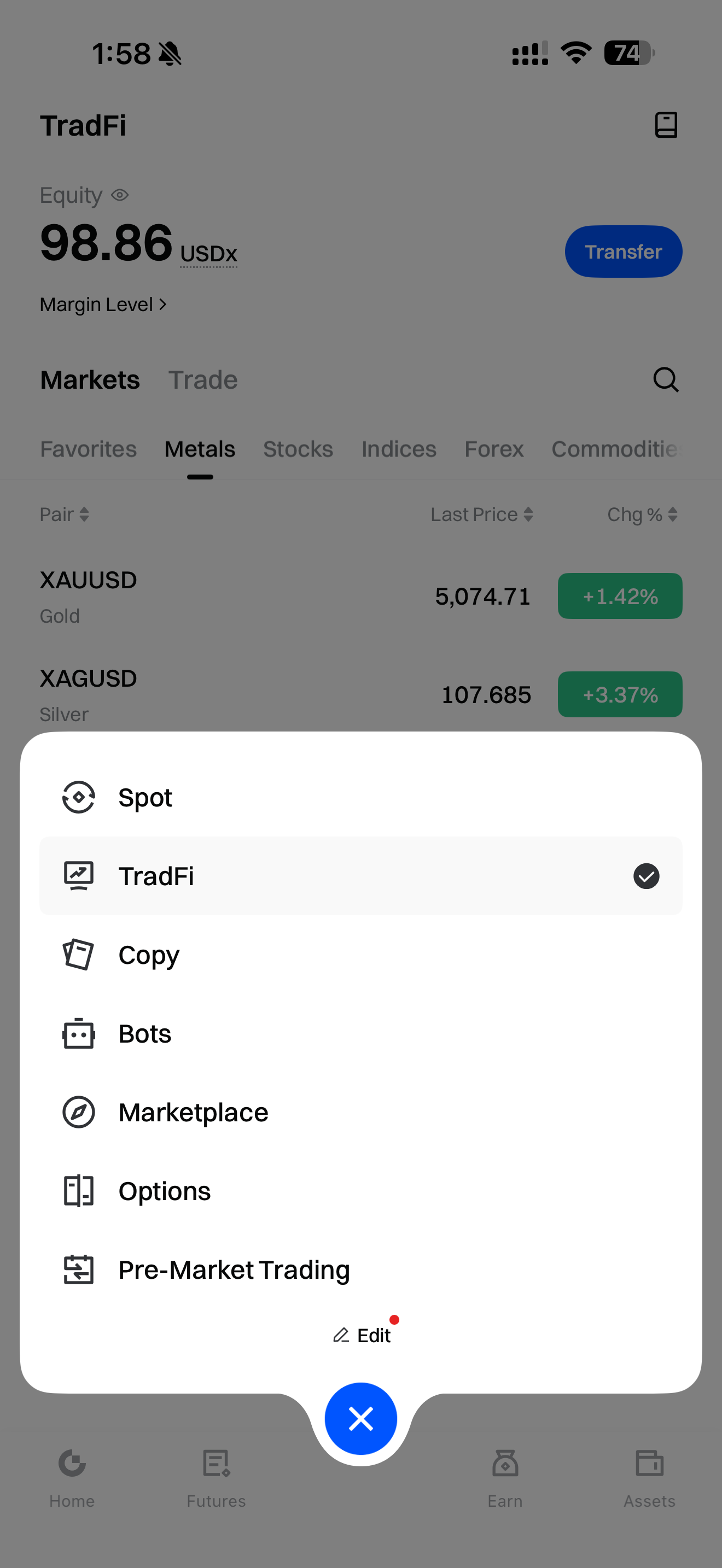Screen dimensions: 722x1568
Task: Expand Margin Level details chevron
Action: pyautogui.click(x=162, y=305)
